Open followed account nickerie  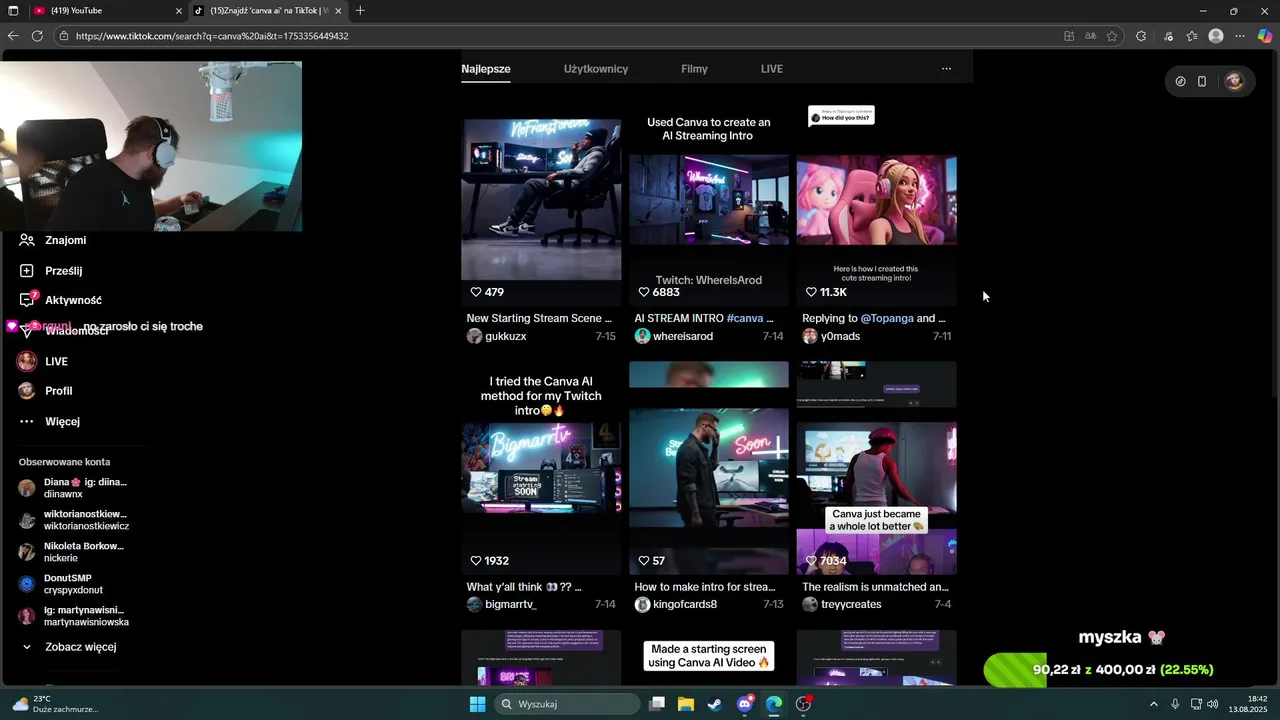pos(72,552)
